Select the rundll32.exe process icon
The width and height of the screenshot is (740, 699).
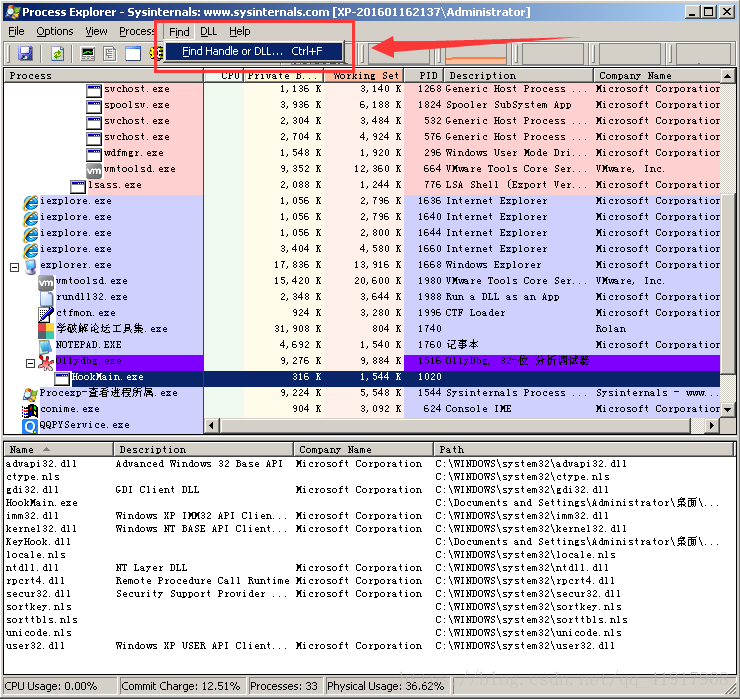46,297
